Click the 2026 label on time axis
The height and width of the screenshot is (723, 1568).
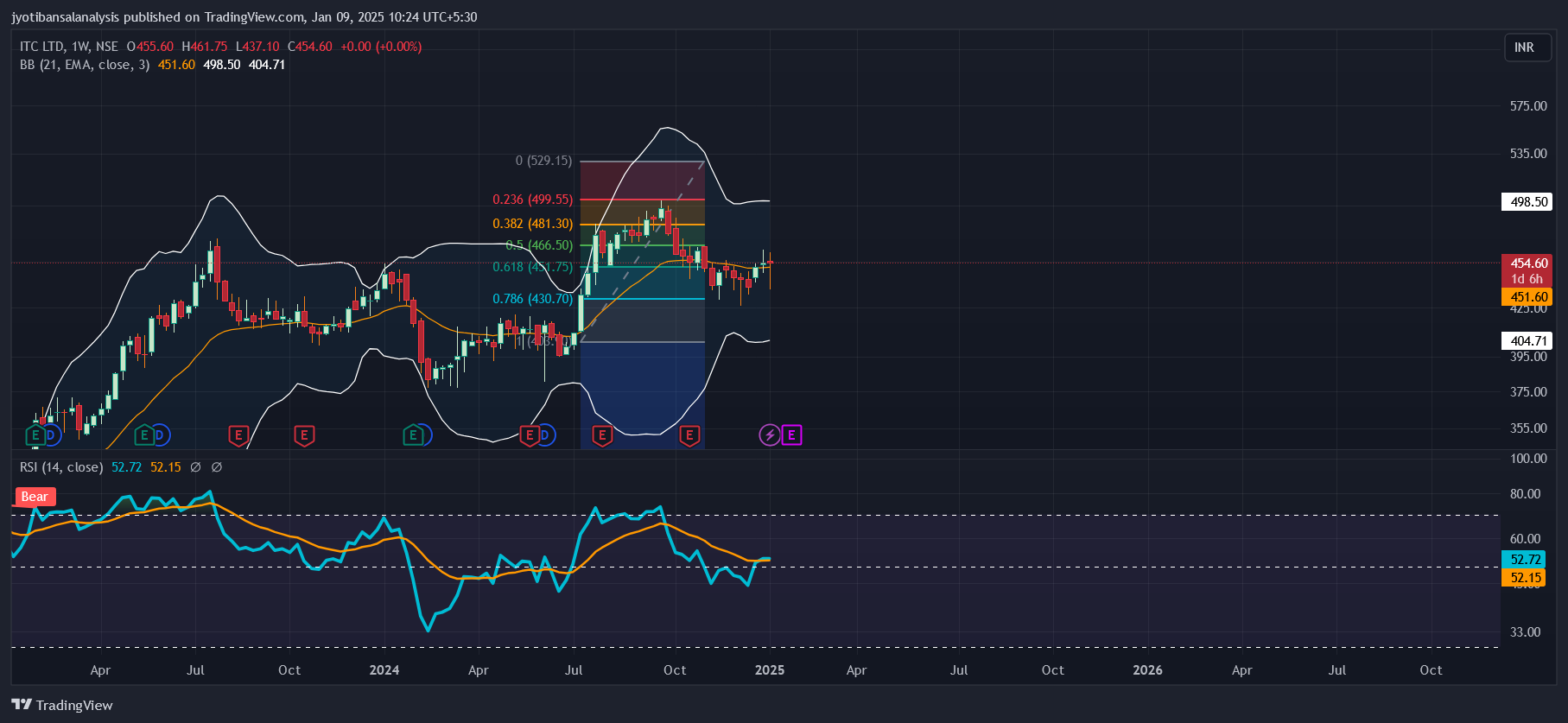pos(1147,670)
